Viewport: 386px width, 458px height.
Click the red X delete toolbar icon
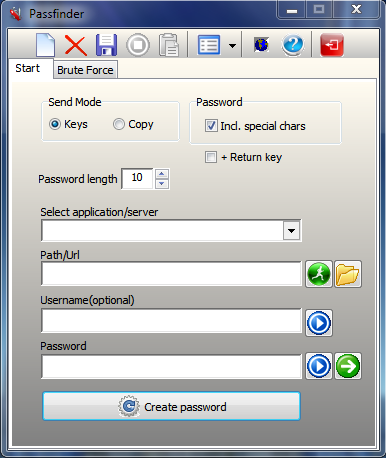click(76, 45)
